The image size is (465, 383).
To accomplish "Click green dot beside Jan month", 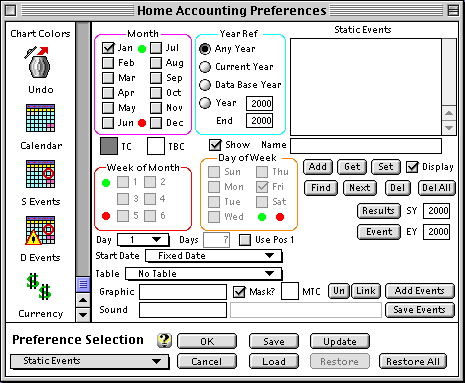I will pyautogui.click(x=142, y=49).
